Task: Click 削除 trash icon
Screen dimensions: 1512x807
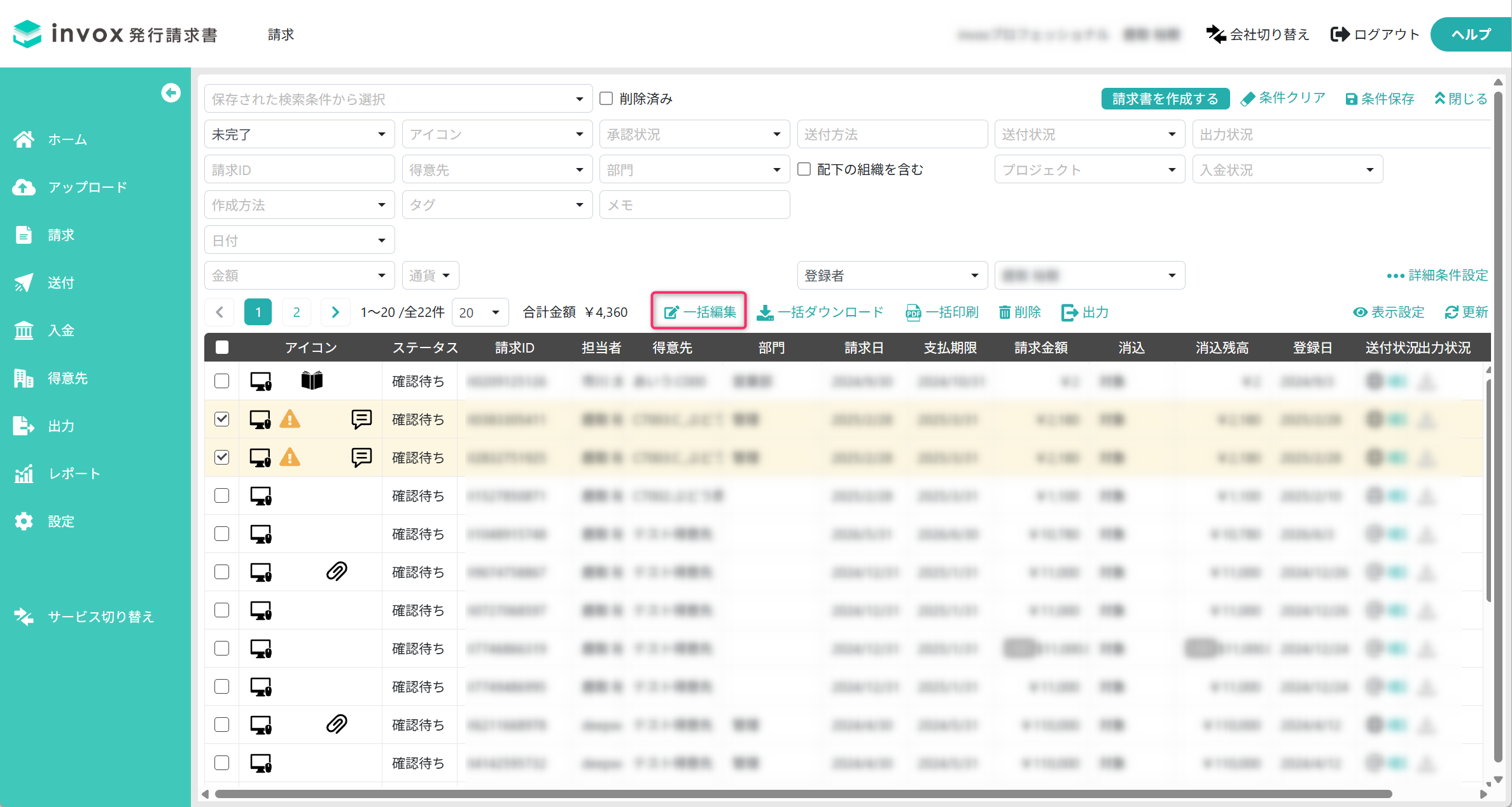Action: (1005, 312)
